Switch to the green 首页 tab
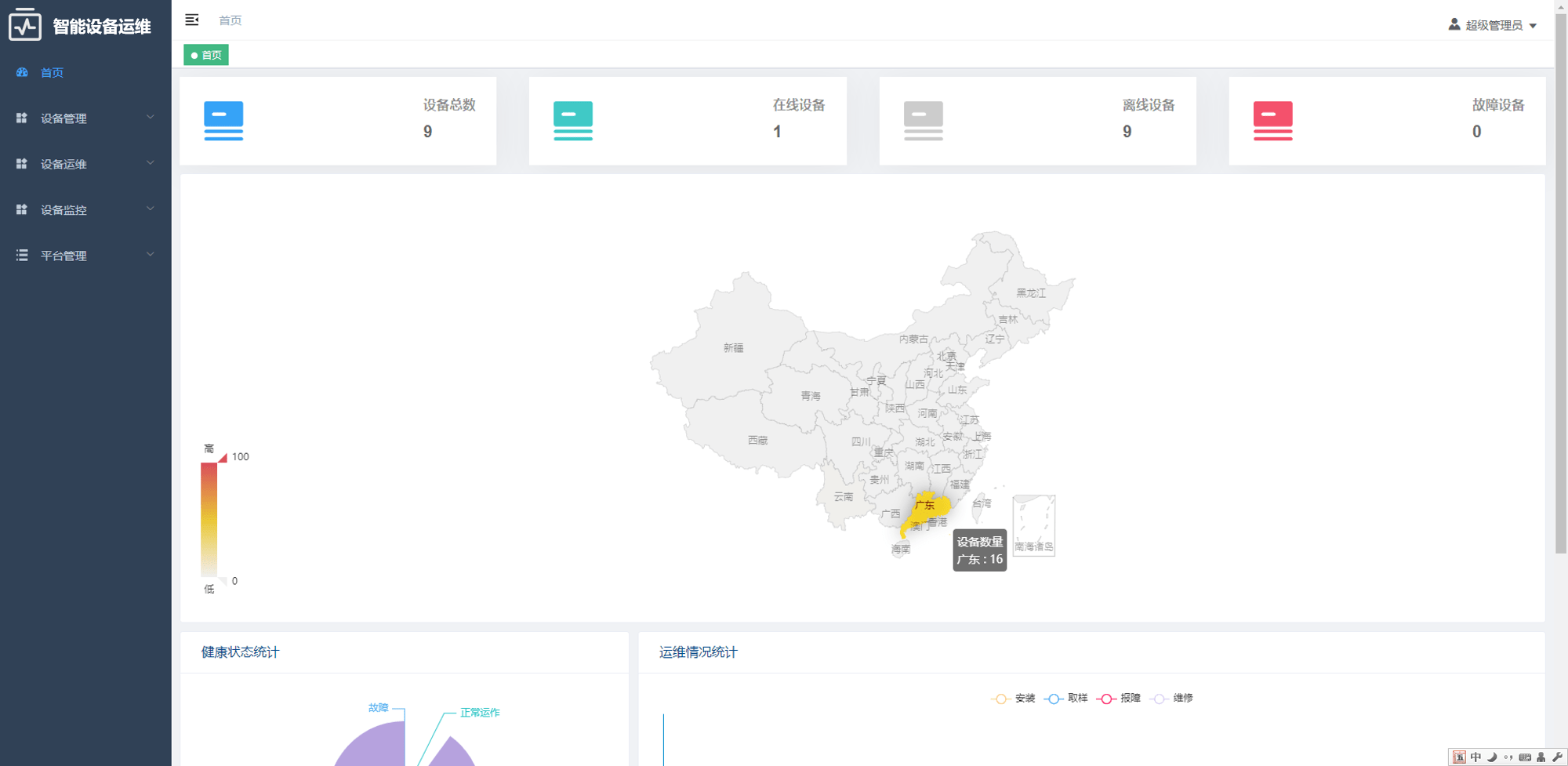The height and width of the screenshot is (766, 1568). pyautogui.click(x=206, y=55)
